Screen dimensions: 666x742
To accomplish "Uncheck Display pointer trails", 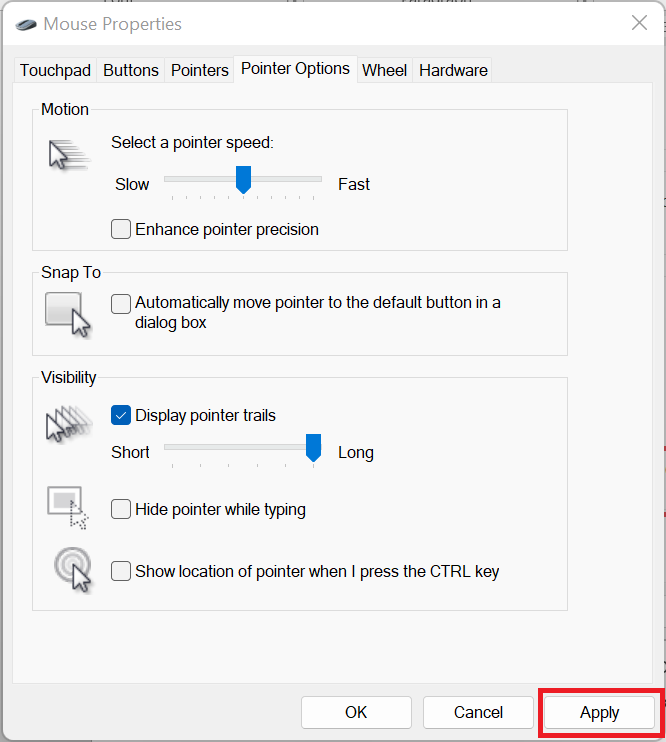I will tap(121, 415).
